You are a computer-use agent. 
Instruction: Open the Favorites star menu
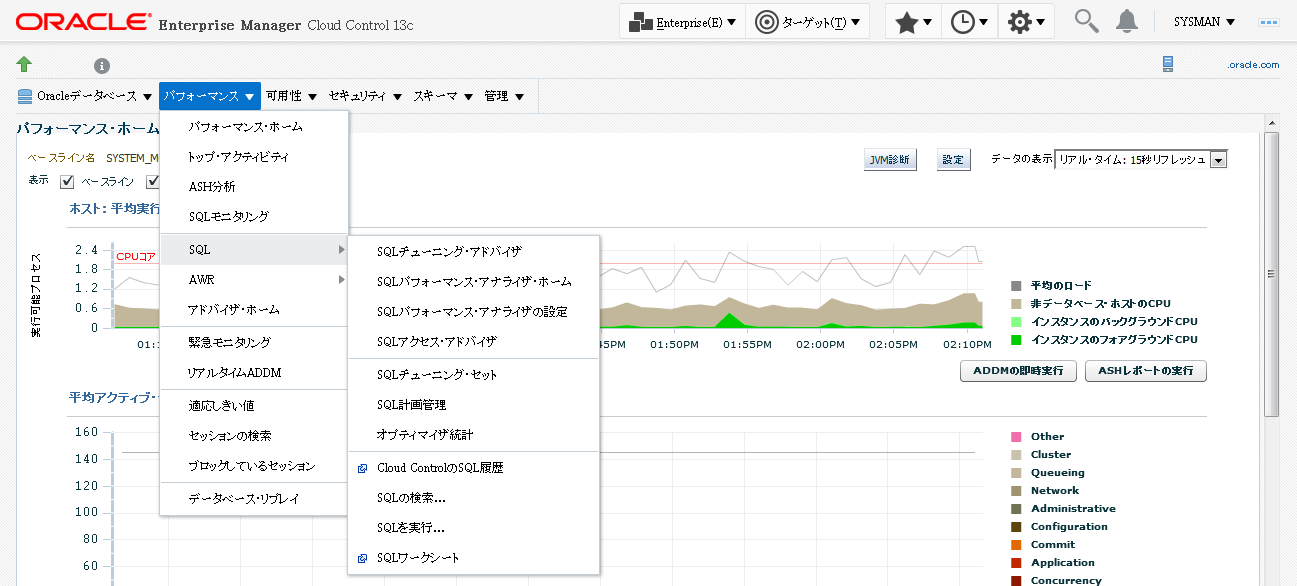tap(913, 22)
